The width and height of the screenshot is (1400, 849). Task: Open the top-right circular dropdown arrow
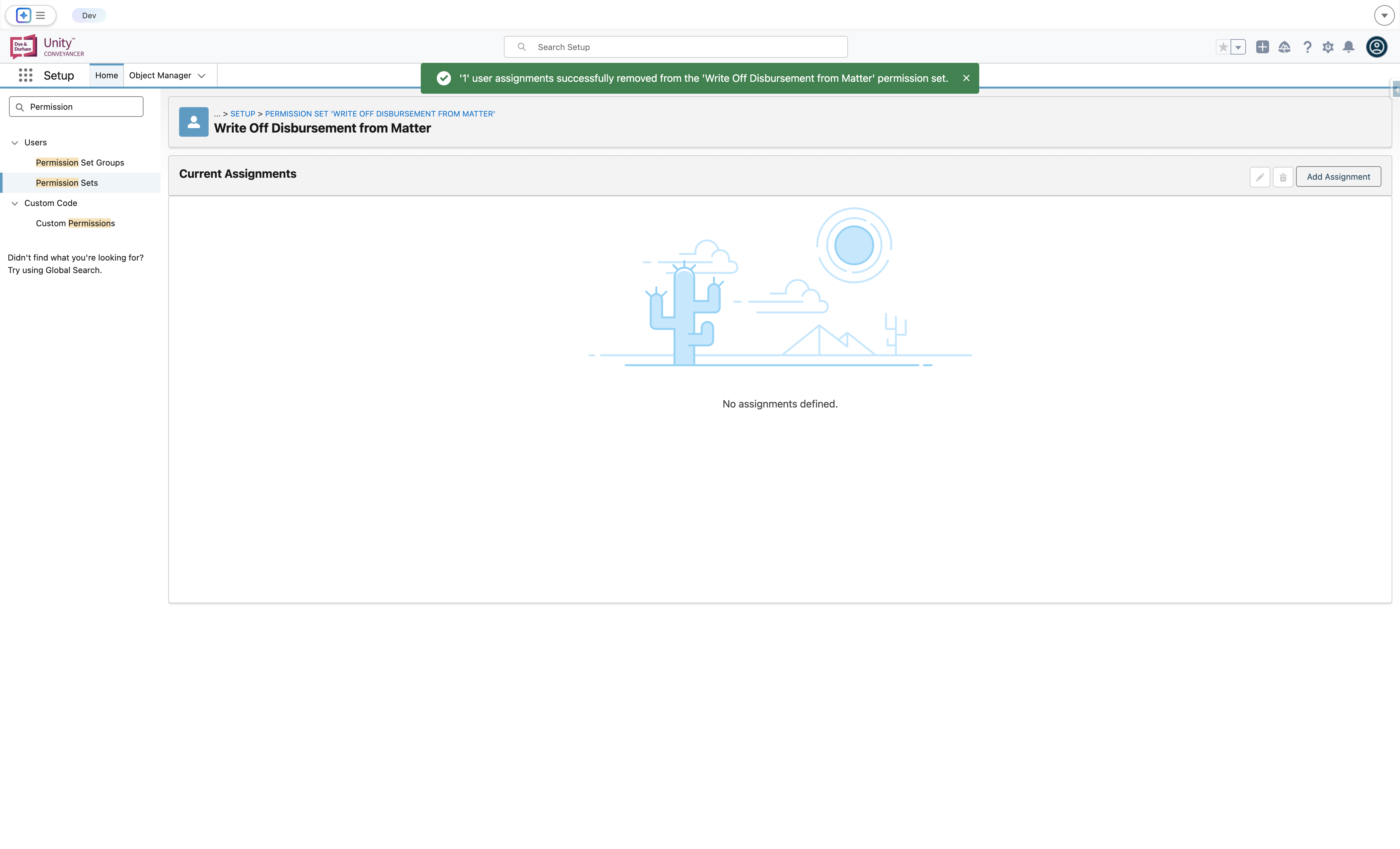tap(1384, 15)
